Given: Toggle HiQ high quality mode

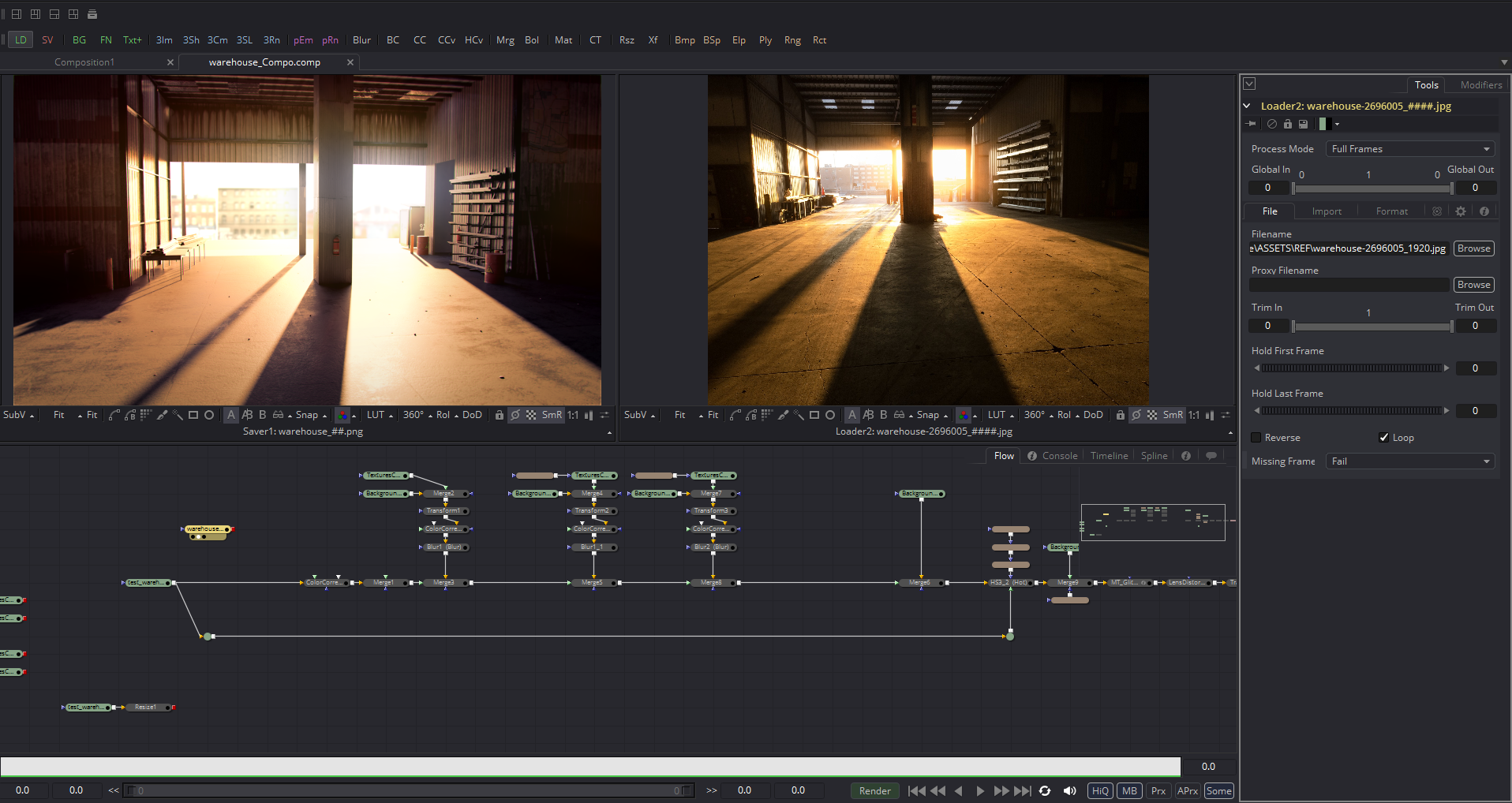Looking at the screenshot, I should [x=1100, y=791].
